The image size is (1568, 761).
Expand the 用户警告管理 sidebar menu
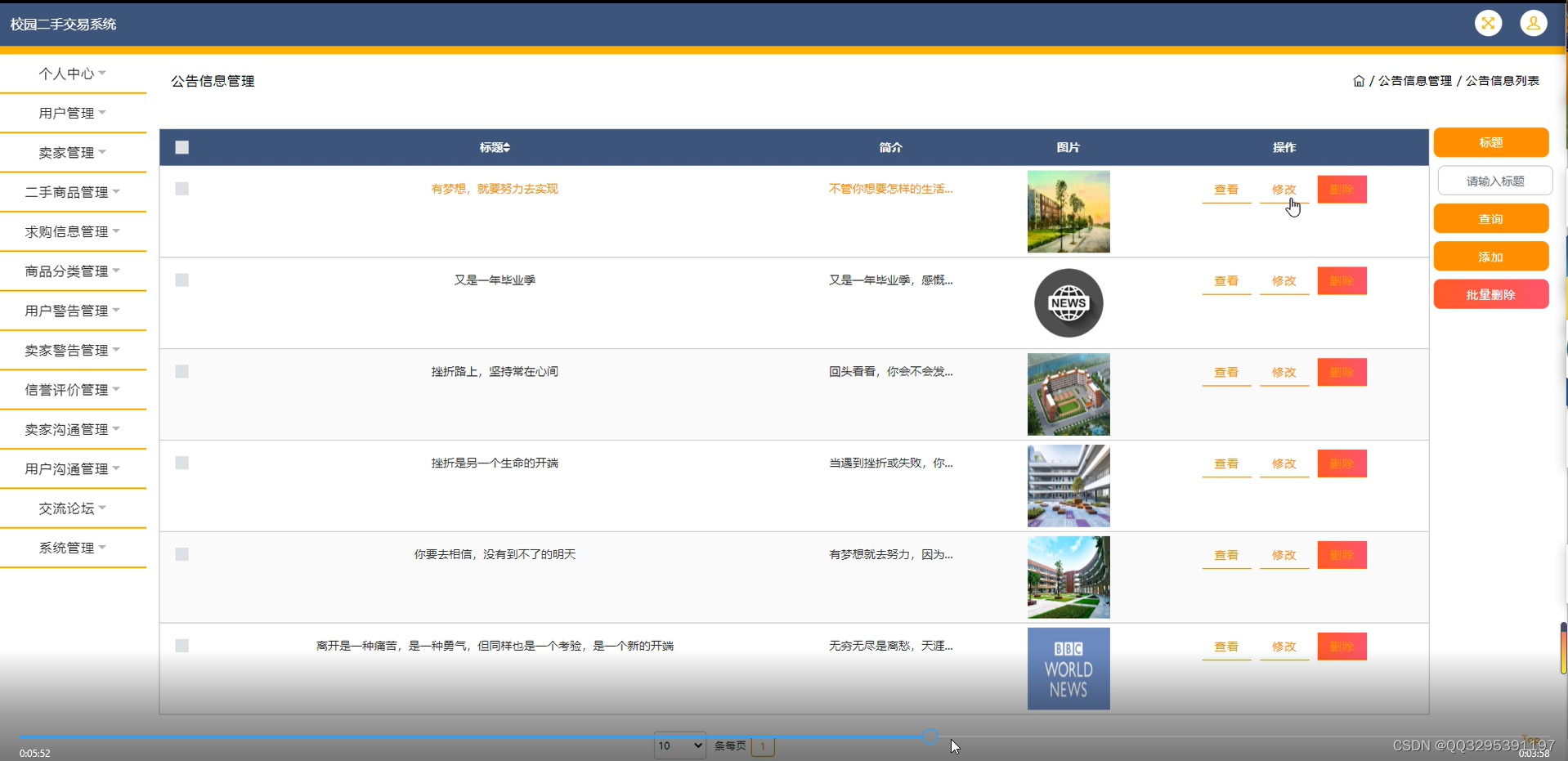point(73,311)
